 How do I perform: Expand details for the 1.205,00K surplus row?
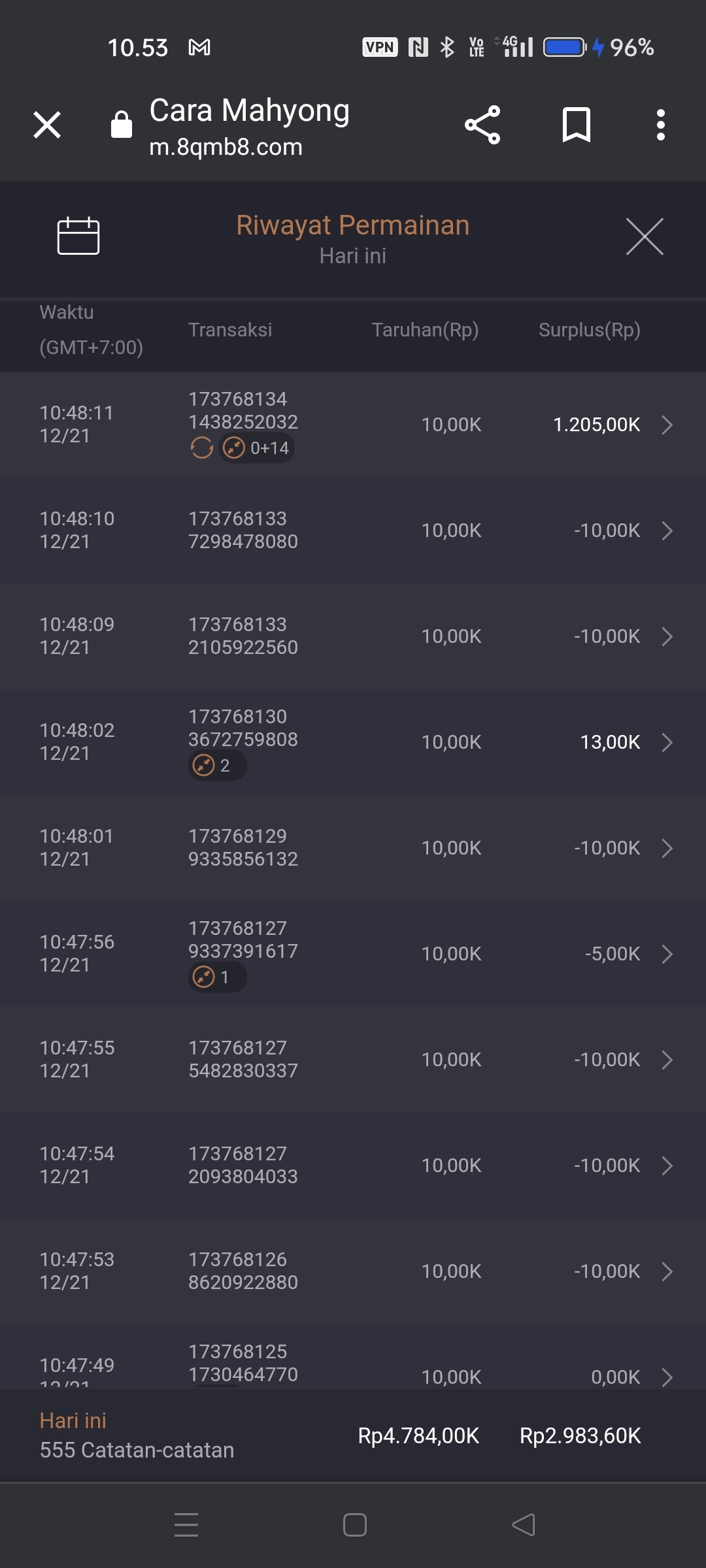(x=667, y=425)
